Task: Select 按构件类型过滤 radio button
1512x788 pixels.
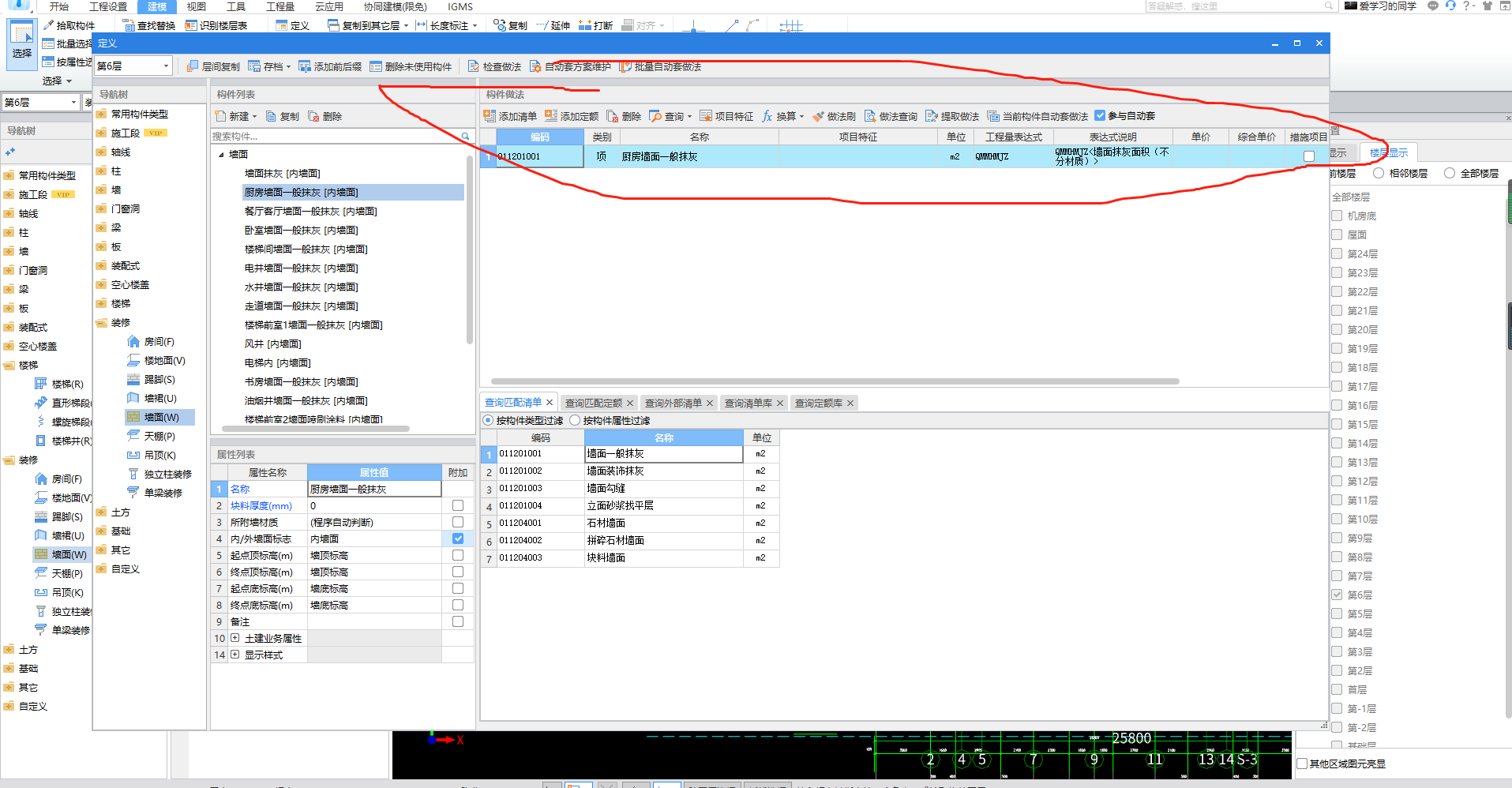Action: (488, 420)
